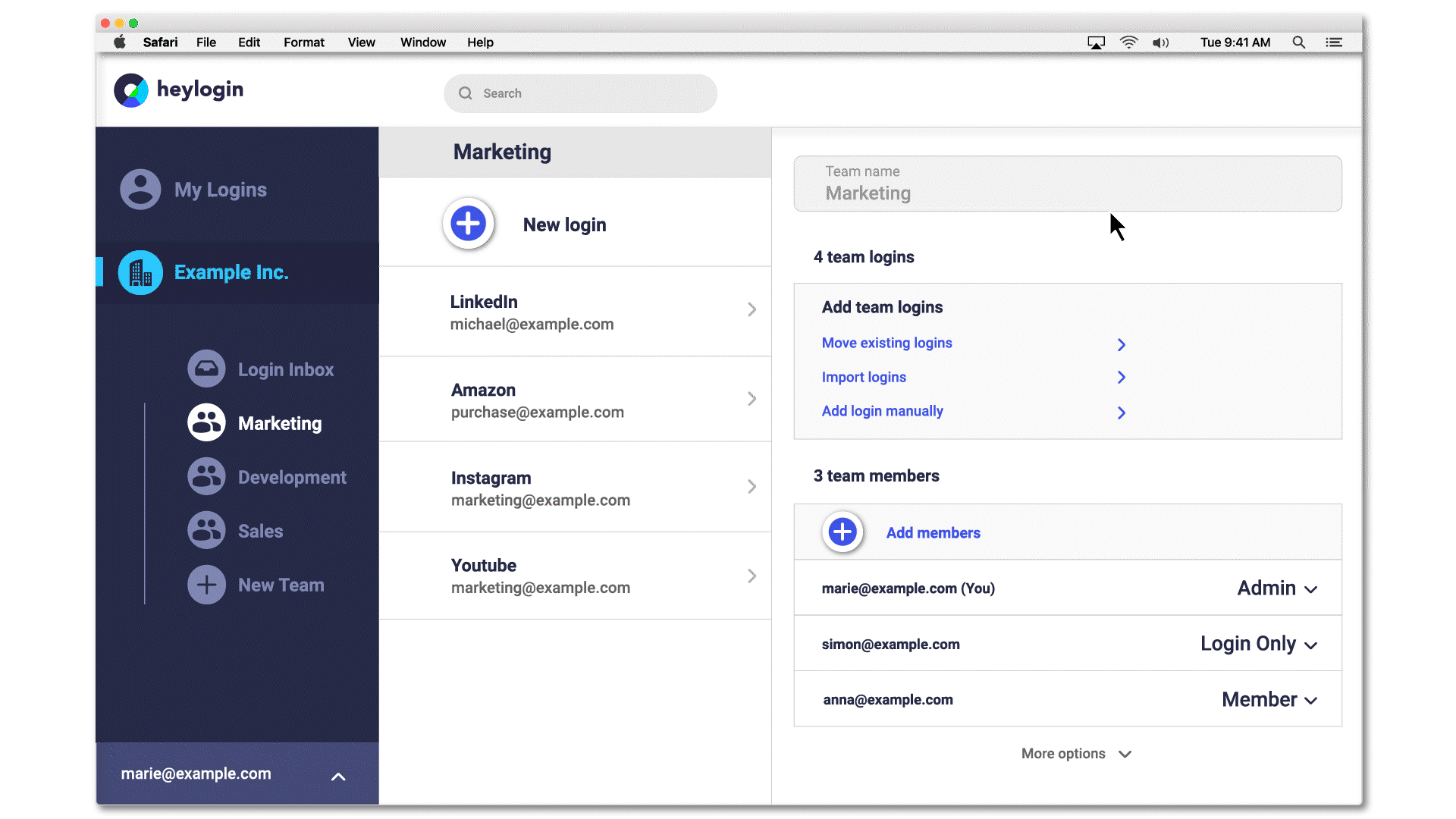Select Development team label
The width and height of the screenshot is (1456, 819).
coord(292,478)
